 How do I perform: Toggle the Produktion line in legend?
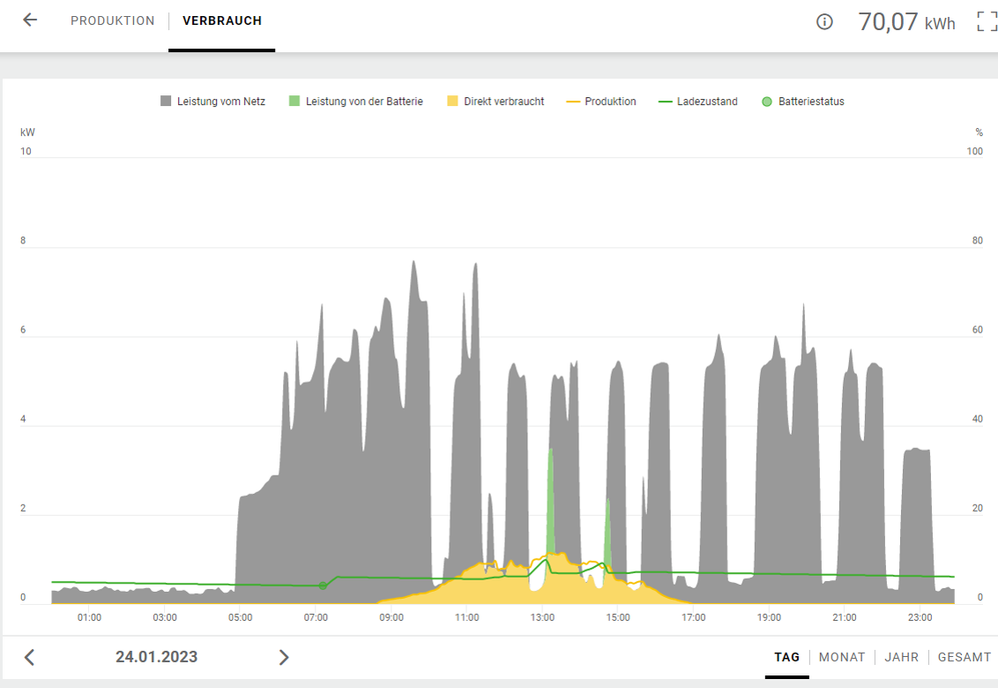(x=601, y=101)
